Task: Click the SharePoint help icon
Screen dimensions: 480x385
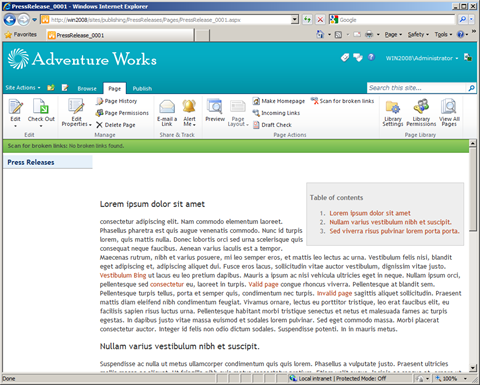Action: 371,57
